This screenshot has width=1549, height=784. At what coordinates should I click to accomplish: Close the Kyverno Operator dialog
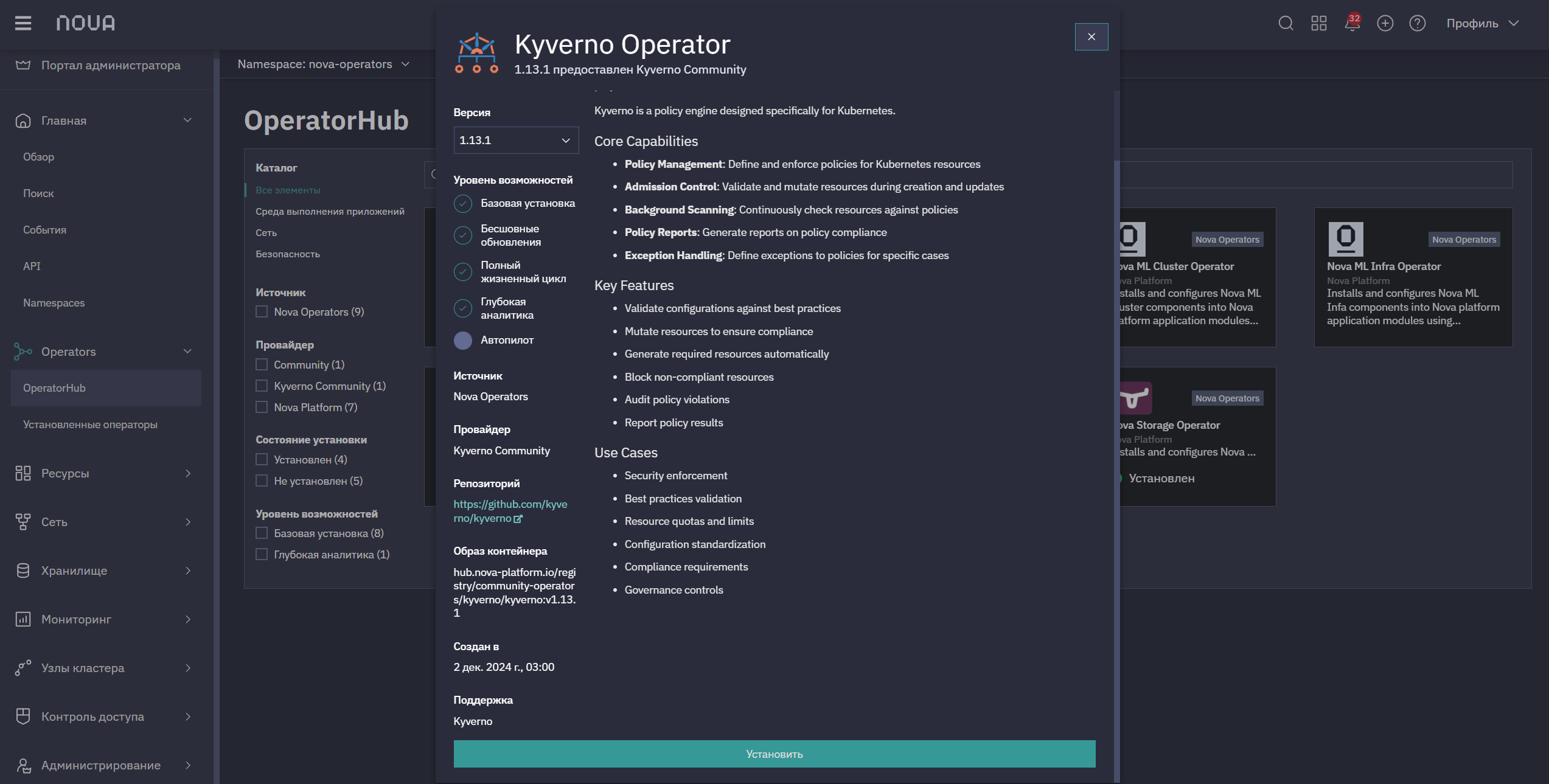point(1091,37)
